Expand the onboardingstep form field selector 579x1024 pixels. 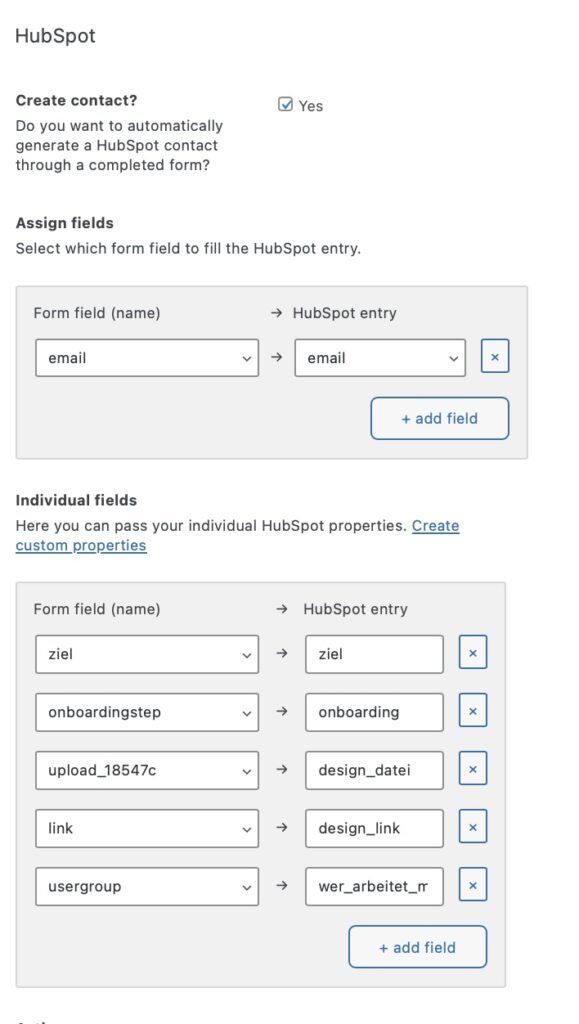pos(146,711)
